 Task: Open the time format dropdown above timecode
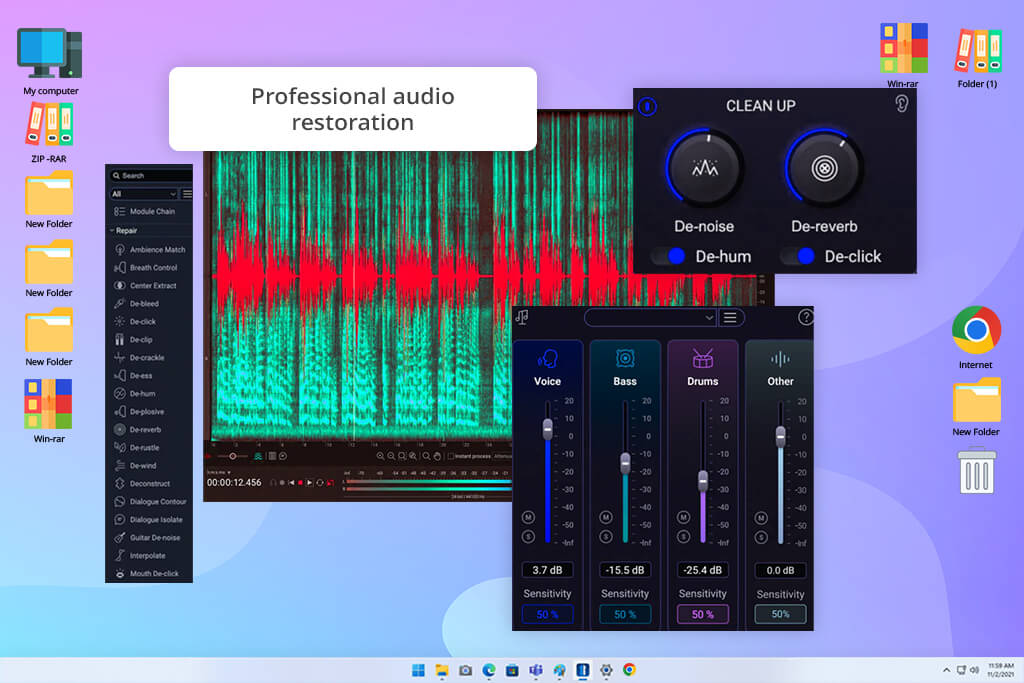[x=219, y=472]
